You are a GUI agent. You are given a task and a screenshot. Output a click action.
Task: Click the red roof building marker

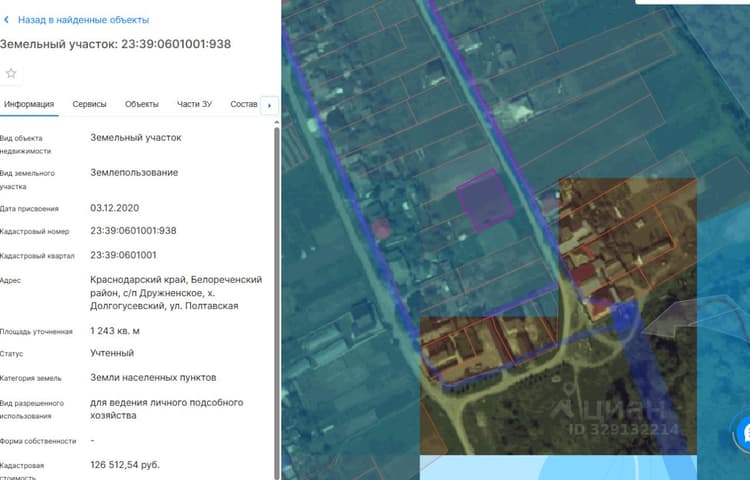coord(381,229)
